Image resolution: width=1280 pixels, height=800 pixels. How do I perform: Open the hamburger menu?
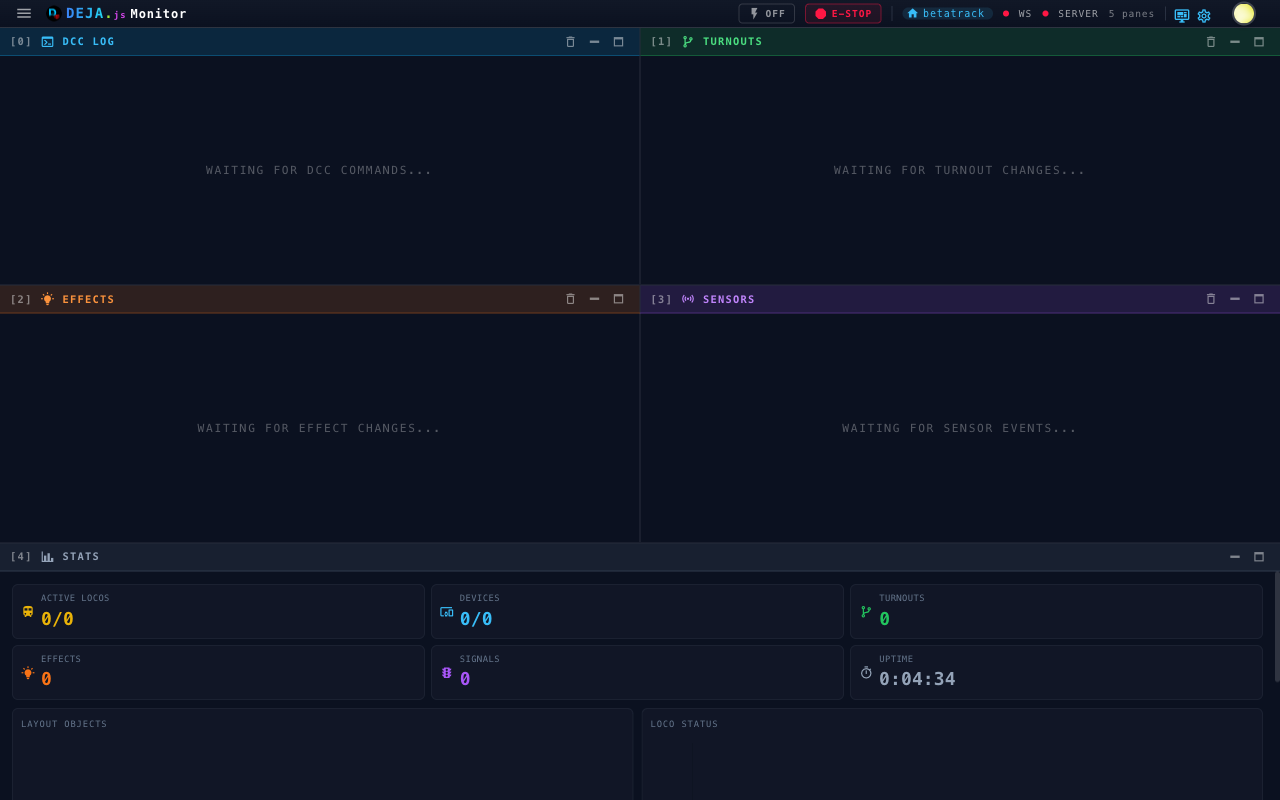pyautogui.click(x=23, y=13)
